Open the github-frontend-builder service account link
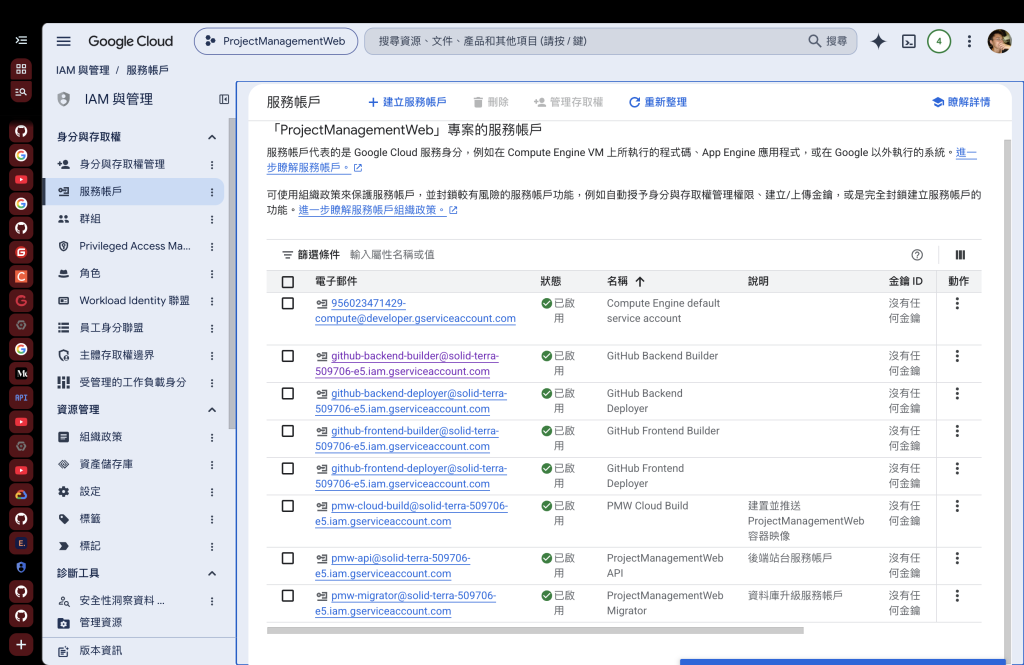This screenshot has height=665, width=1024. coord(407,438)
